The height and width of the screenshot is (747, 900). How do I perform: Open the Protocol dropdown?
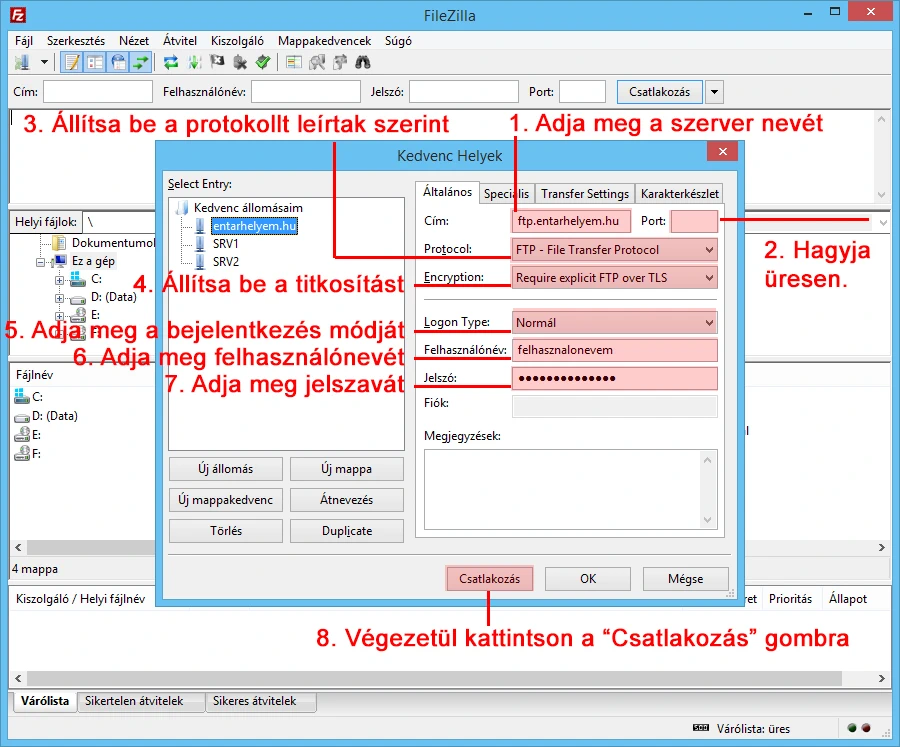tap(615, 250)
